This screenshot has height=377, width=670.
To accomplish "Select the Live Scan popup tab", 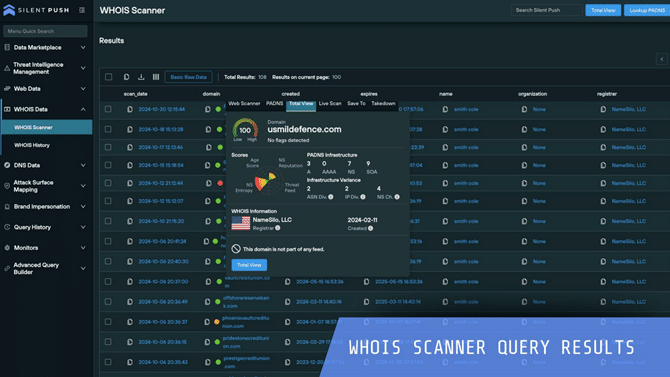I will click(330, 104).
